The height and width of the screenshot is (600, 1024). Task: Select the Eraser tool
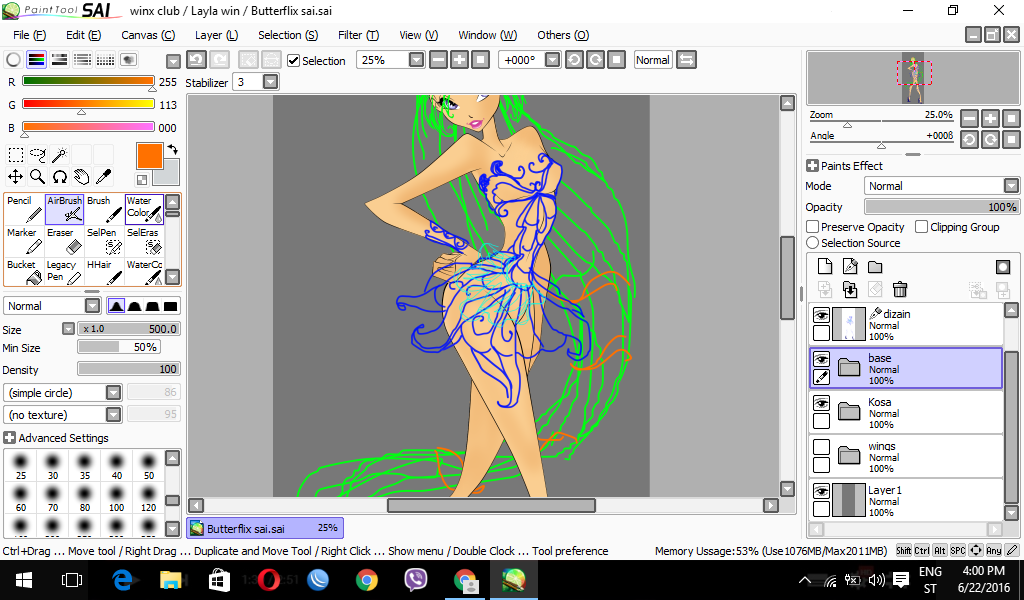tap(64, 241)
